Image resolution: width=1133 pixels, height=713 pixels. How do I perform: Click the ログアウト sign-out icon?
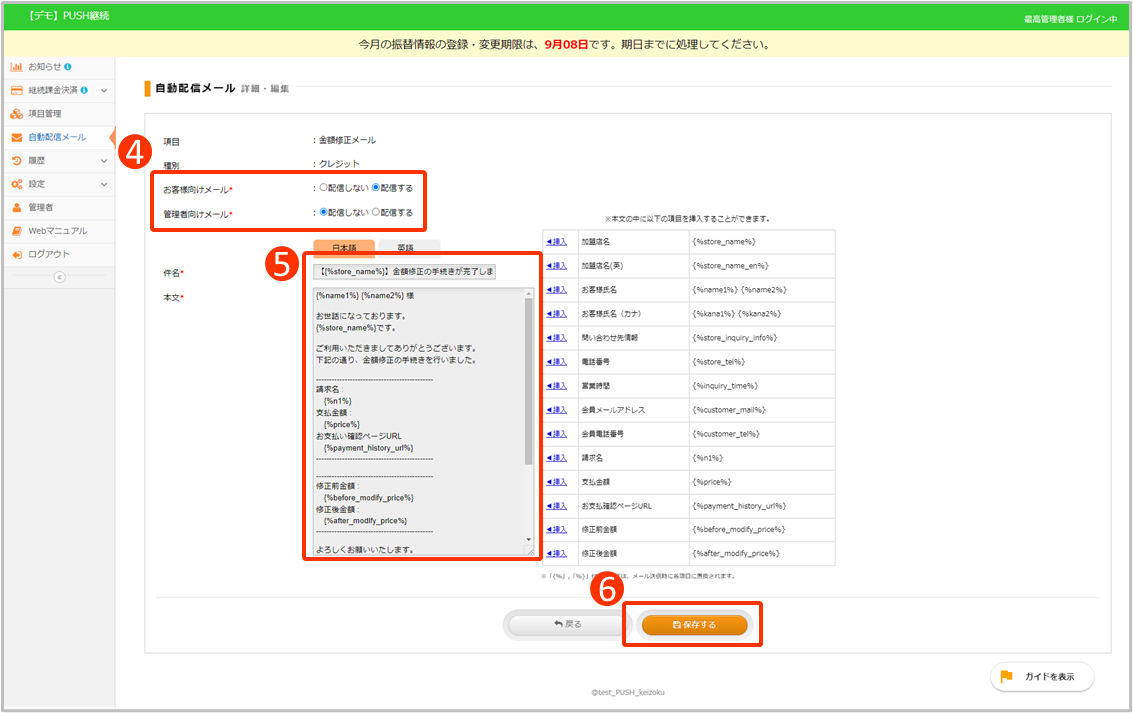coord(16,254)
